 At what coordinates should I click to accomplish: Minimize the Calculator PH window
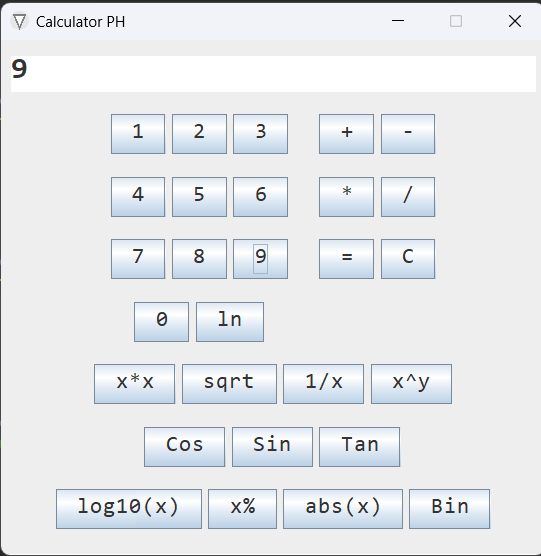(398, 21)
